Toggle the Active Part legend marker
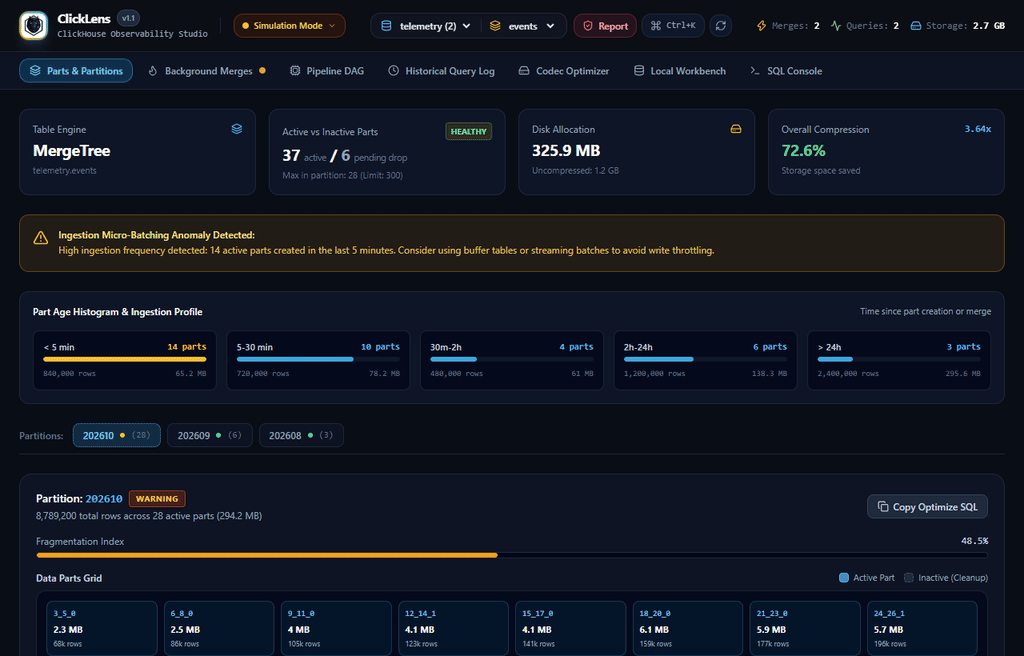The width and height of the screenshot is (1024, 656). [844, 578]
